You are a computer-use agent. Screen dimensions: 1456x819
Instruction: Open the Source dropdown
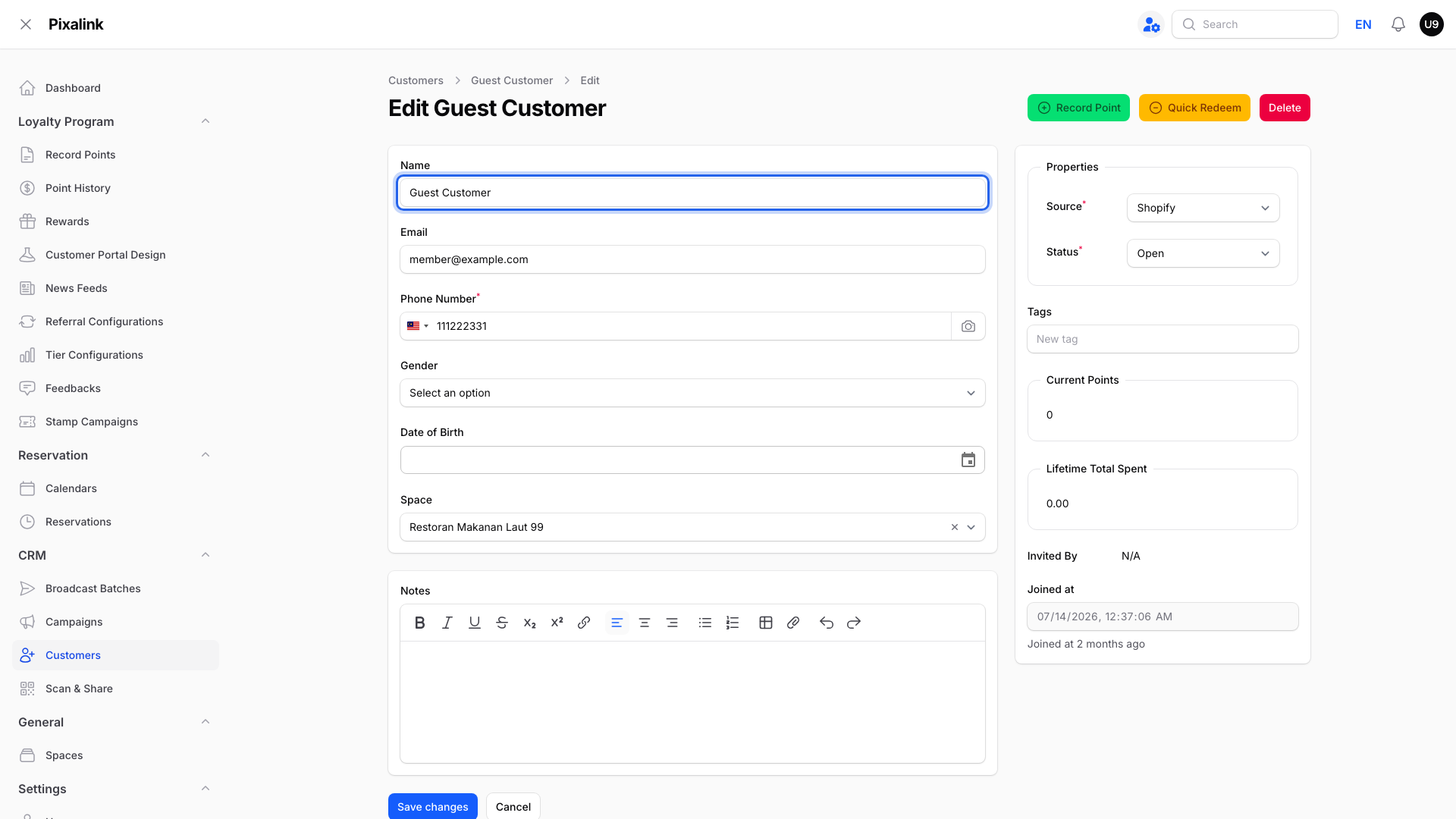click(1203, 208)
